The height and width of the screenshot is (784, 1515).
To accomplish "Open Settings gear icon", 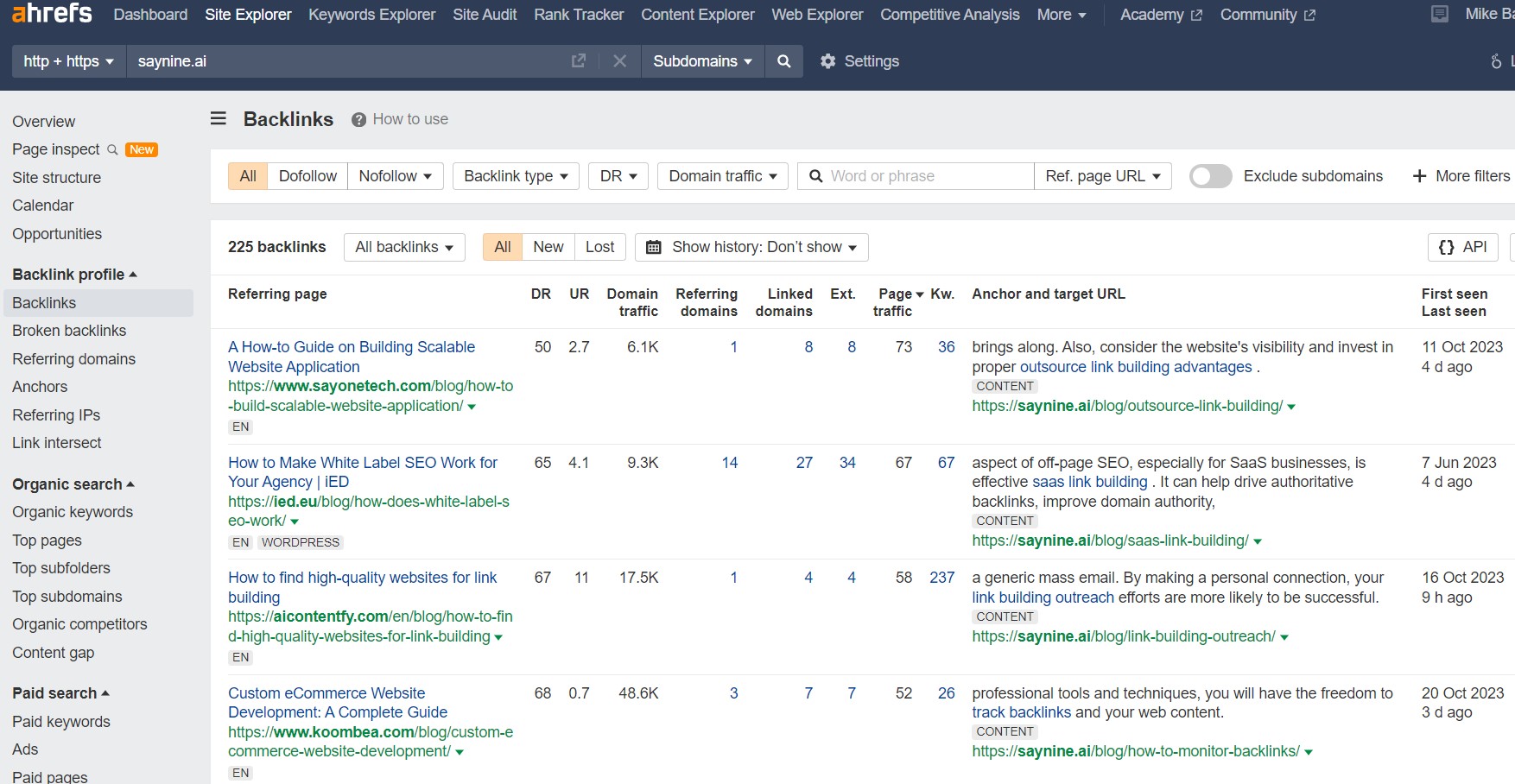I will 827,61.
